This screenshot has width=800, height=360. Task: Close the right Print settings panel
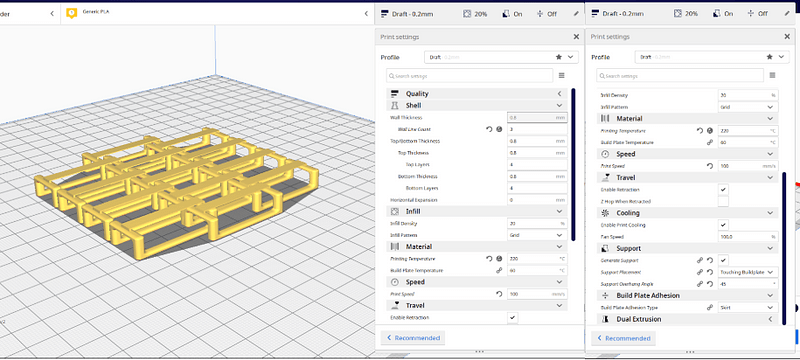[787, 37]
